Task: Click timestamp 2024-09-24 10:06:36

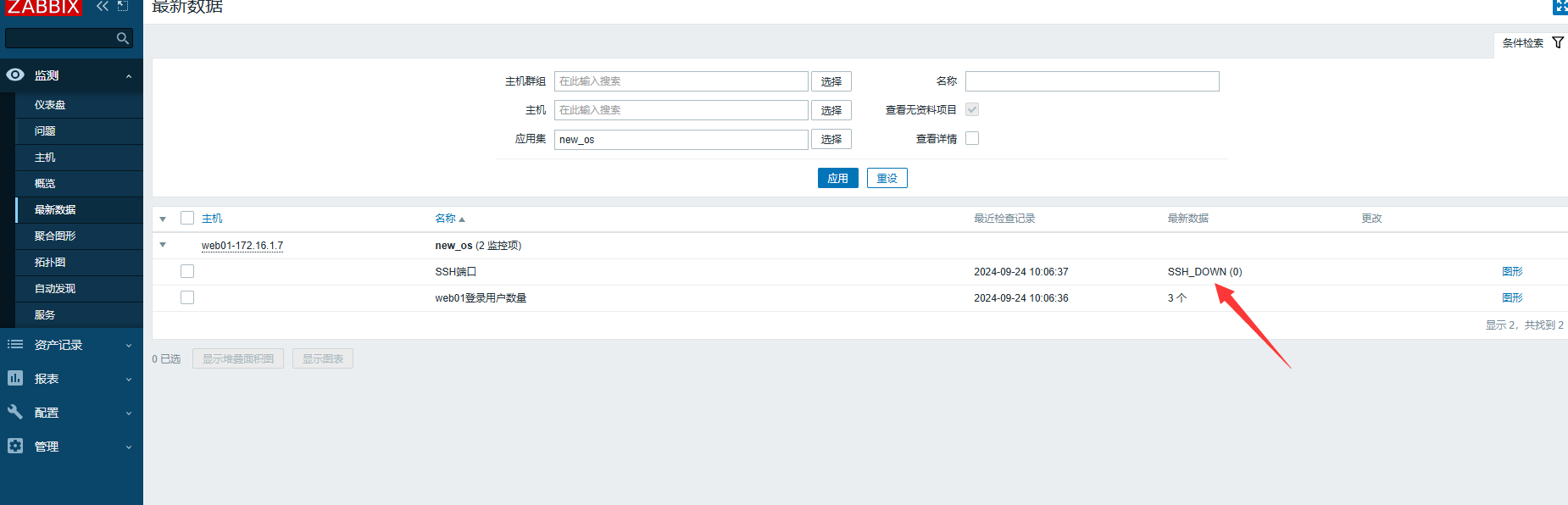Action: pyautogui.click(x=1021, y=298)
